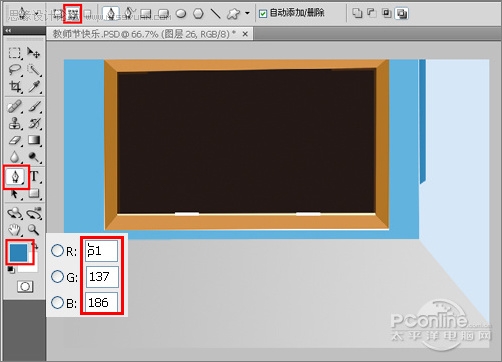Select the Zoom magnifier tool
The width and height of the screenshot is (502, 362).
pyautogui.click(x=33, y=230)
